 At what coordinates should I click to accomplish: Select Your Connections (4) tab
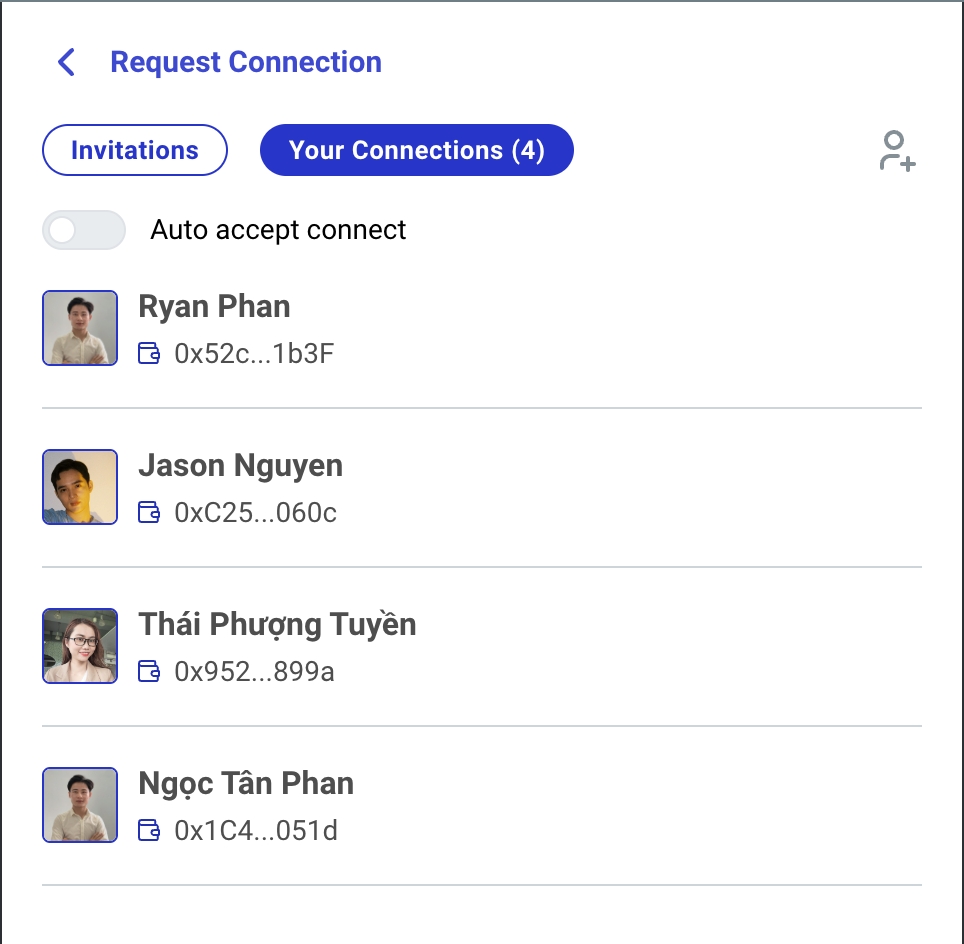416,150
